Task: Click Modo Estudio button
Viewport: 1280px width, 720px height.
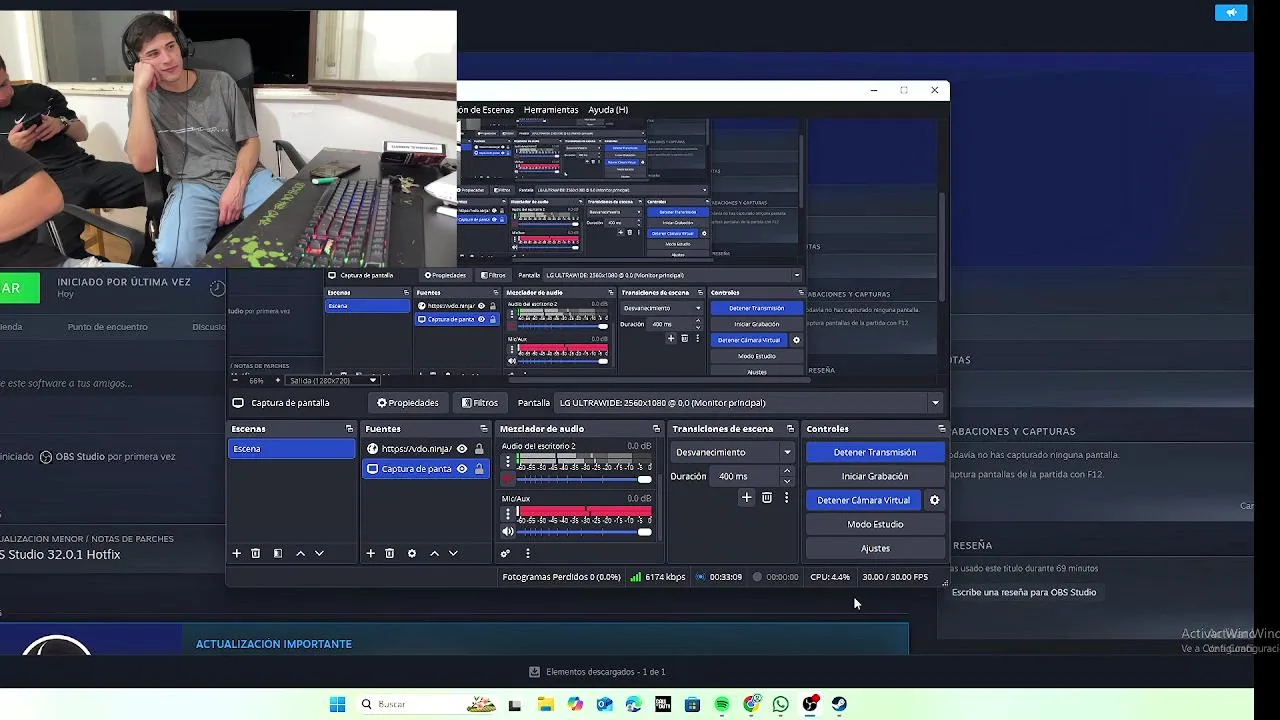Action: click(x=875, y=524)
